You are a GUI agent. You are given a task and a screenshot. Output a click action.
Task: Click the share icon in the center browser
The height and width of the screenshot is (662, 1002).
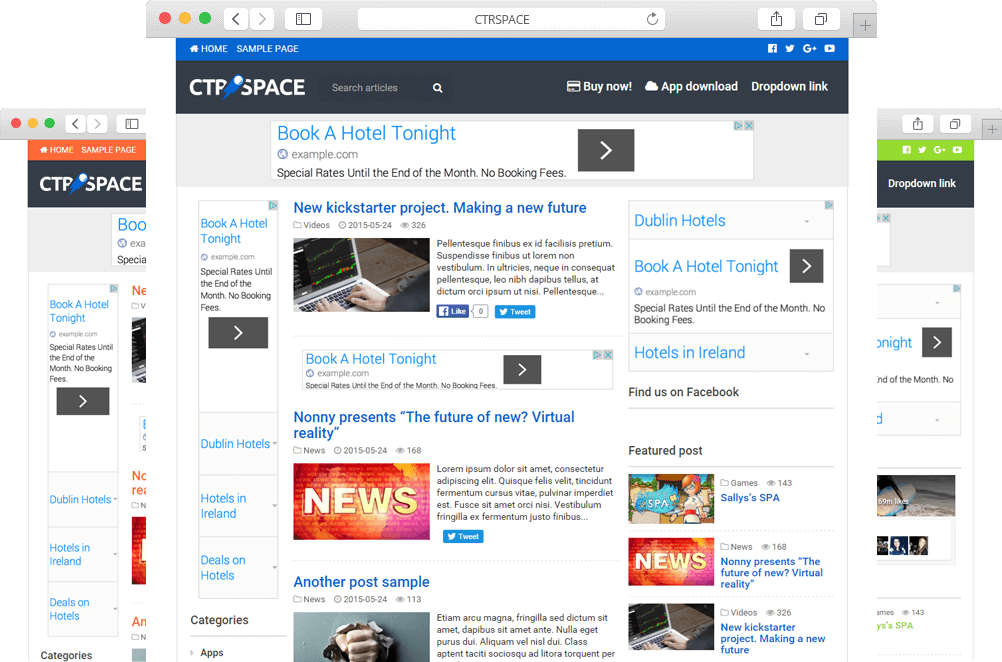776,19
